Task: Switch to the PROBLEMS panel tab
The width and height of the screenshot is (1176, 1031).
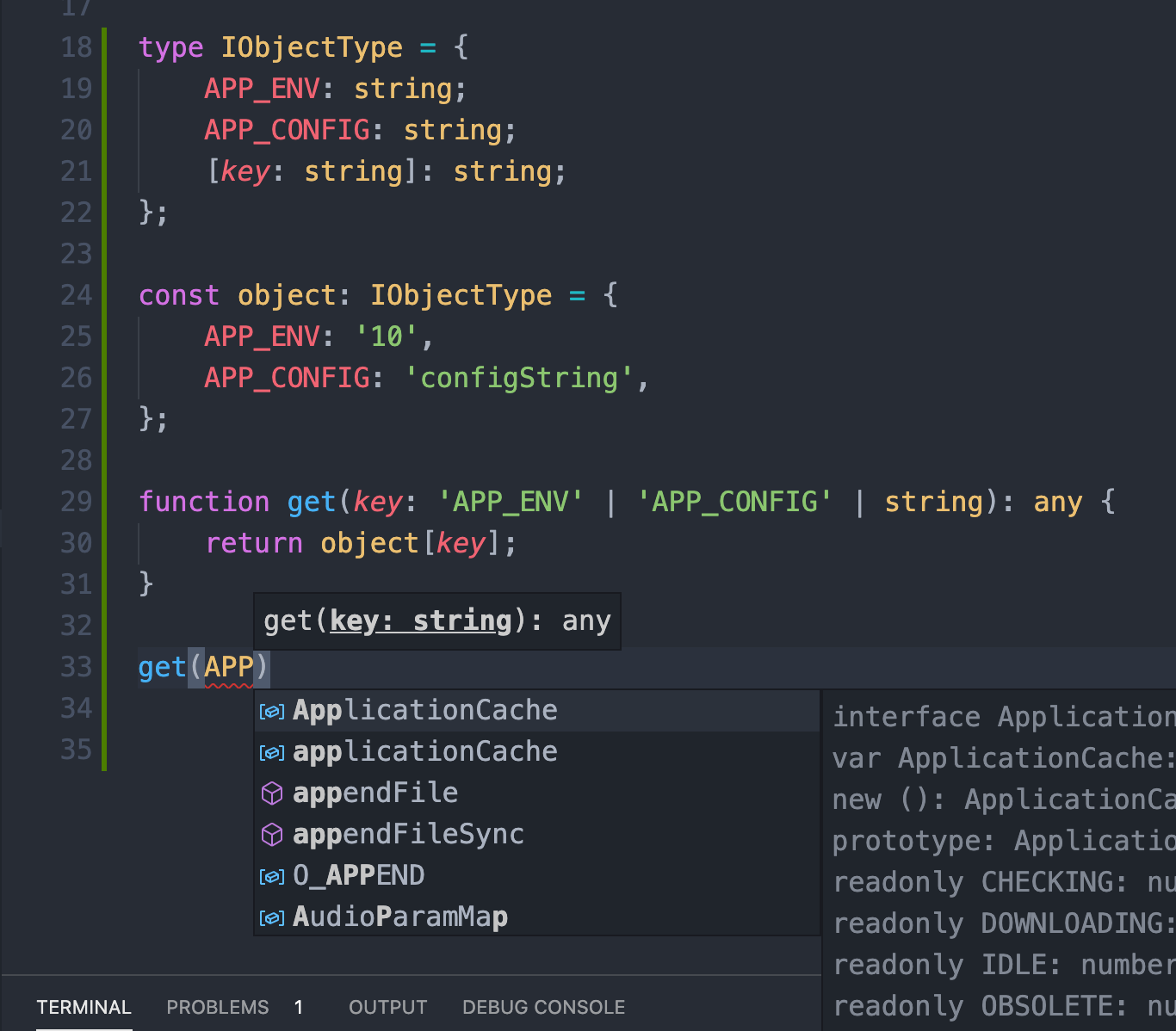Action: (x=218, y=1007)
